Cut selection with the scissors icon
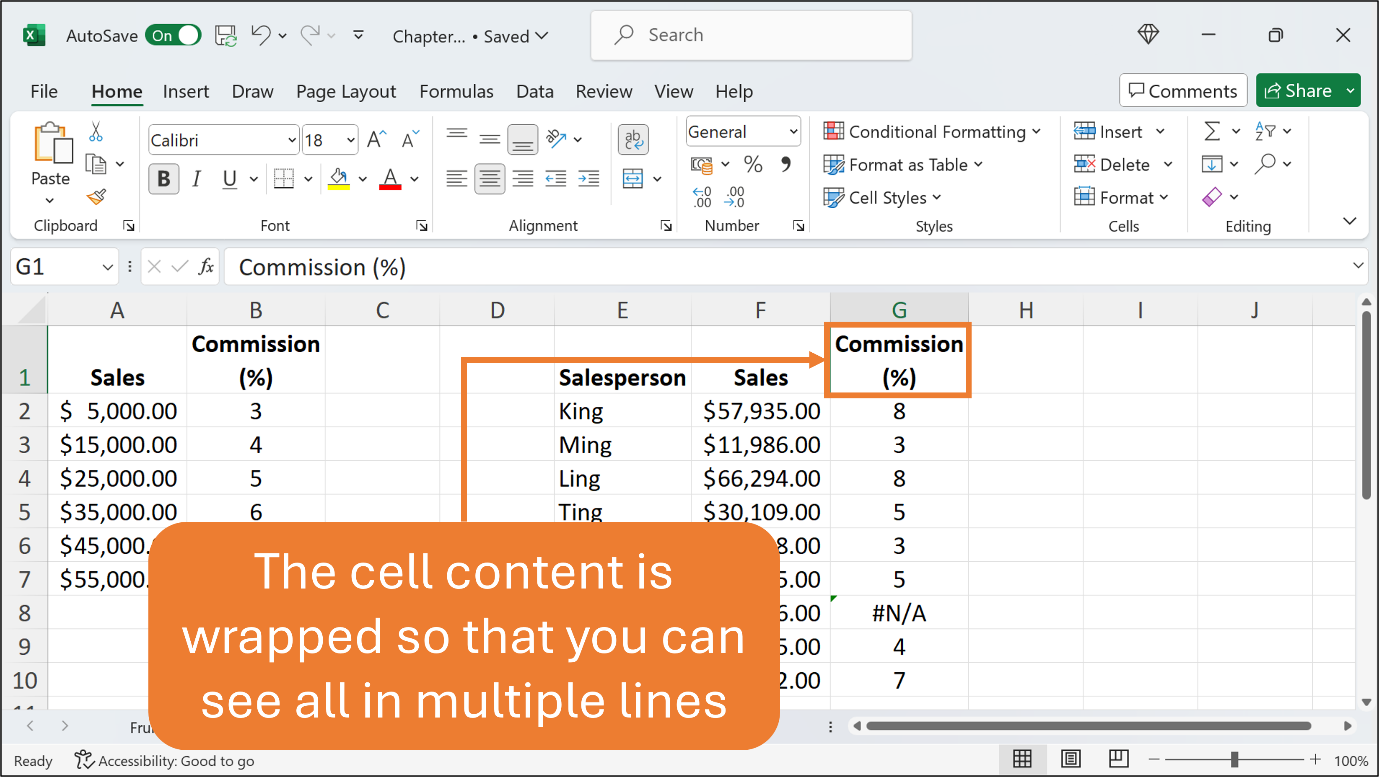1379x777 pixels. (96, 132)
